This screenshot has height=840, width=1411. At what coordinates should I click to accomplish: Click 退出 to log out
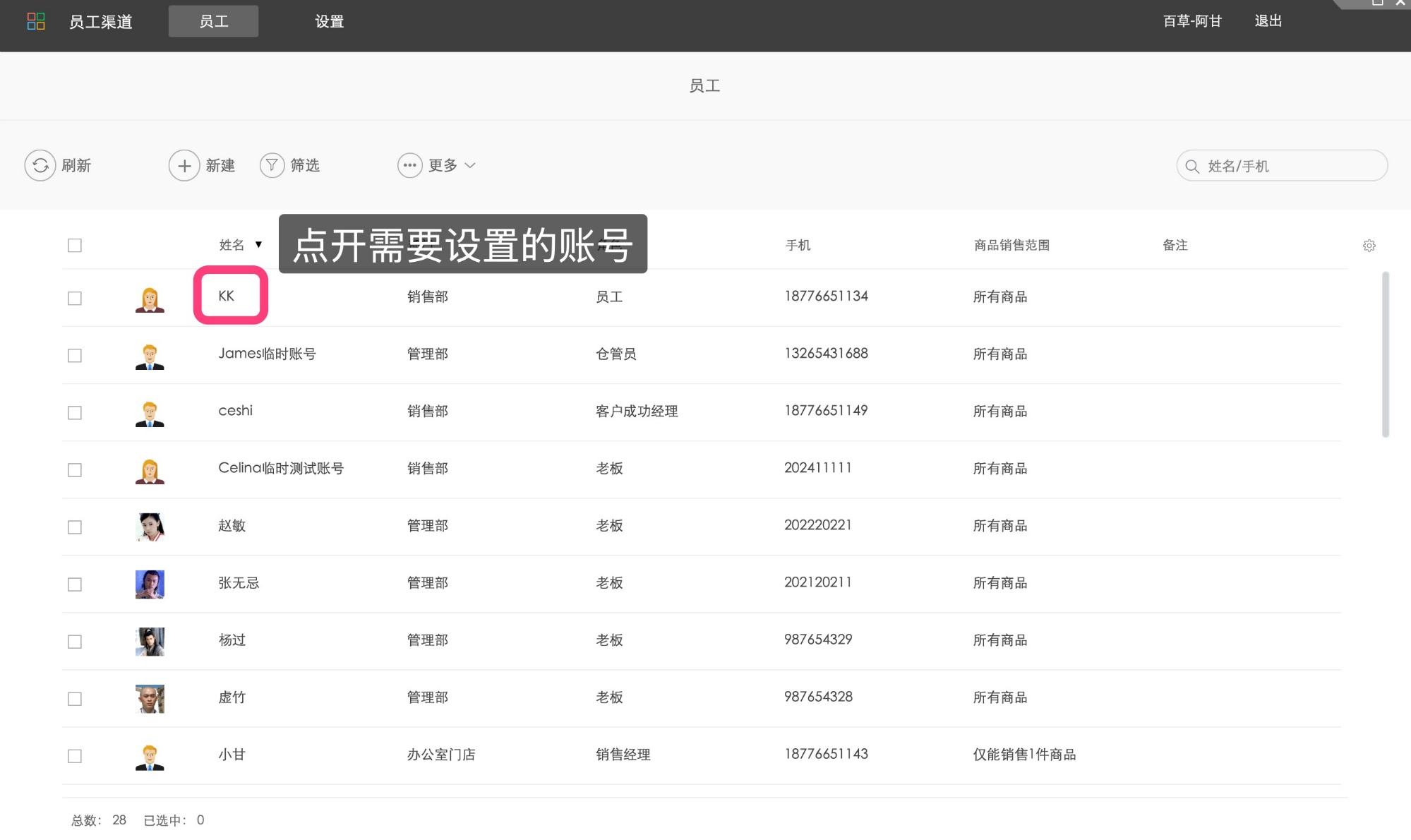(1268, 21)
